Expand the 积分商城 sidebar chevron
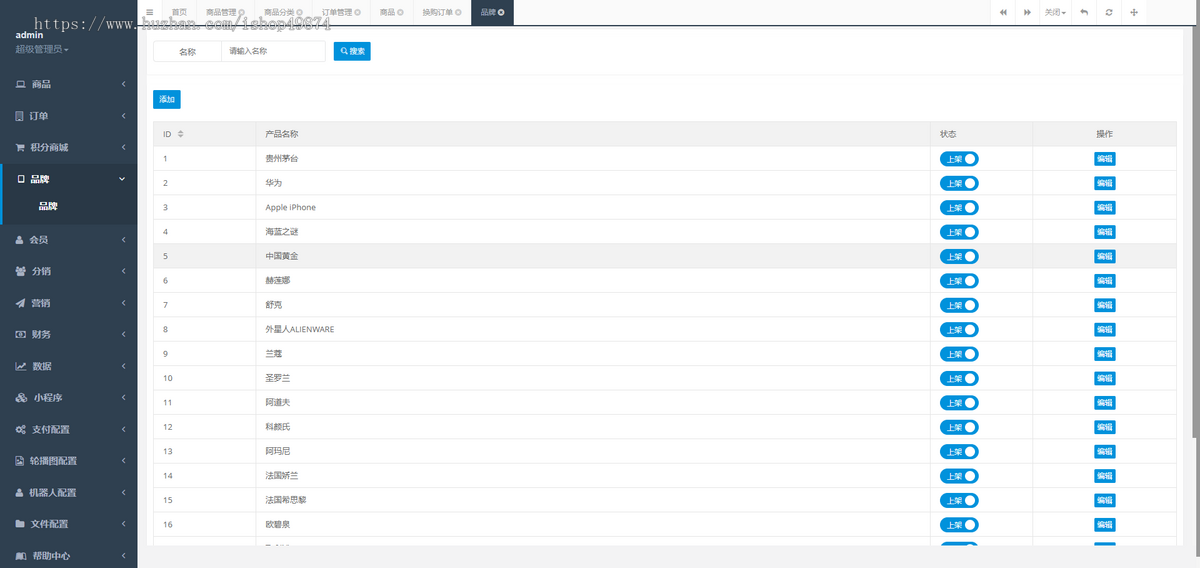1200x568 pixels. click(123, 147)
